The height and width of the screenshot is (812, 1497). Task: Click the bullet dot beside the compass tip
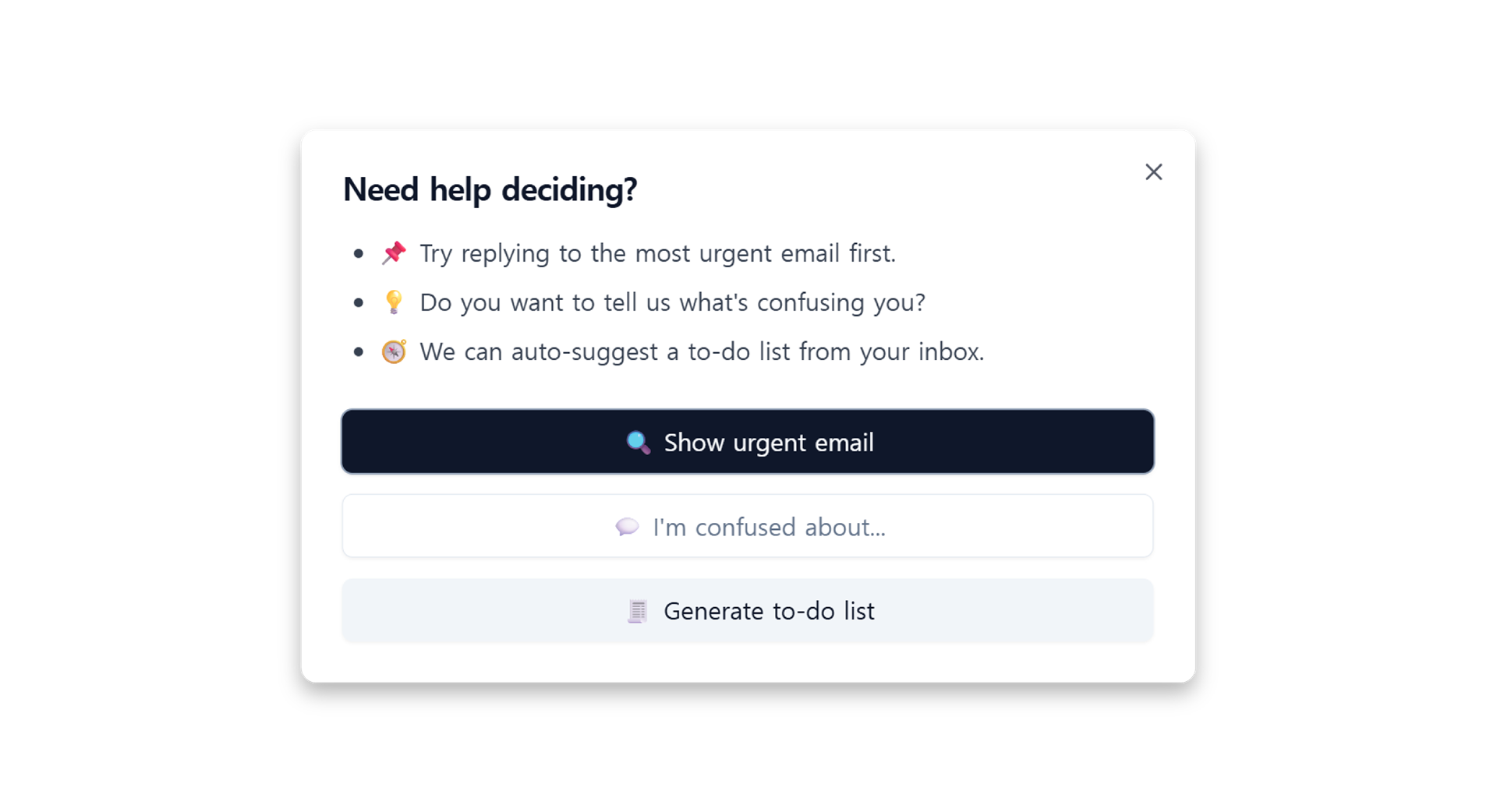point(359,352)
